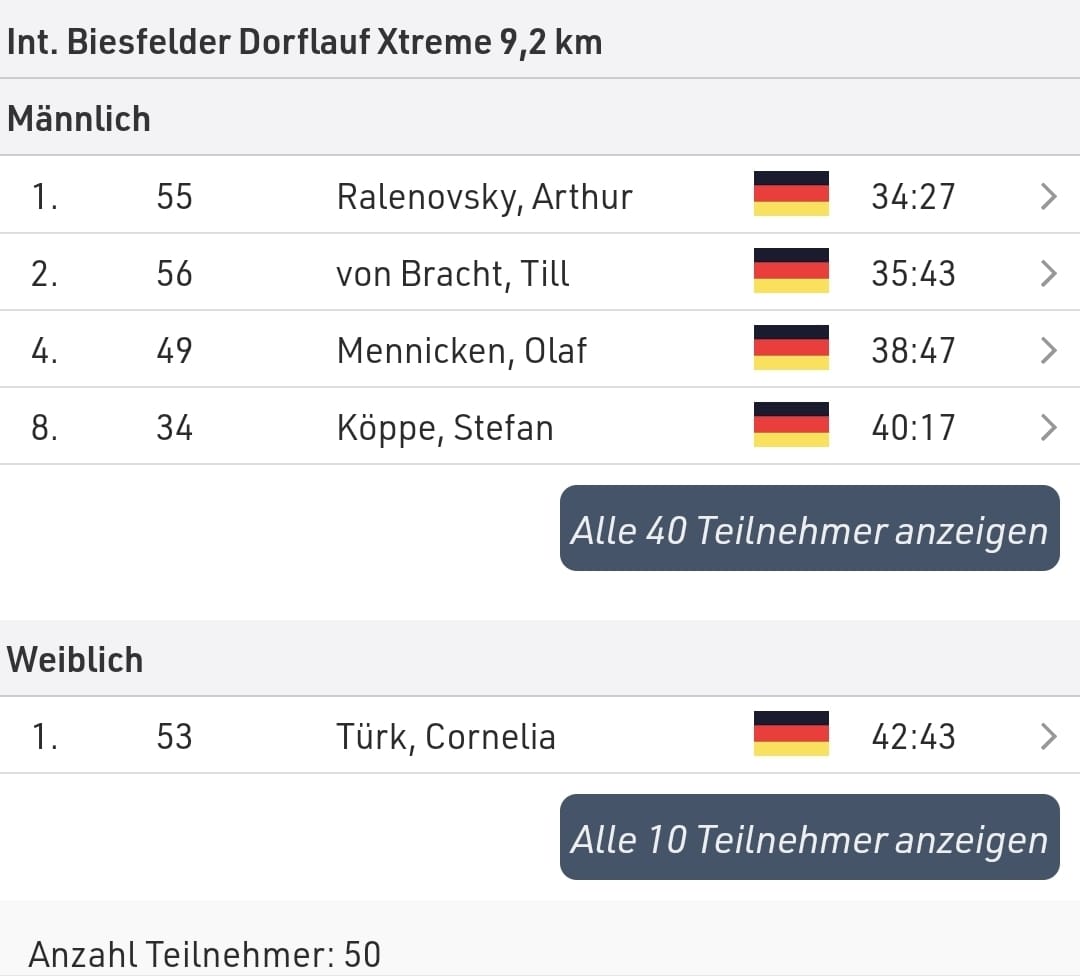Select runner name Türk, Cornelia
The image size is (1080, 976).
[x=446, y=737]
